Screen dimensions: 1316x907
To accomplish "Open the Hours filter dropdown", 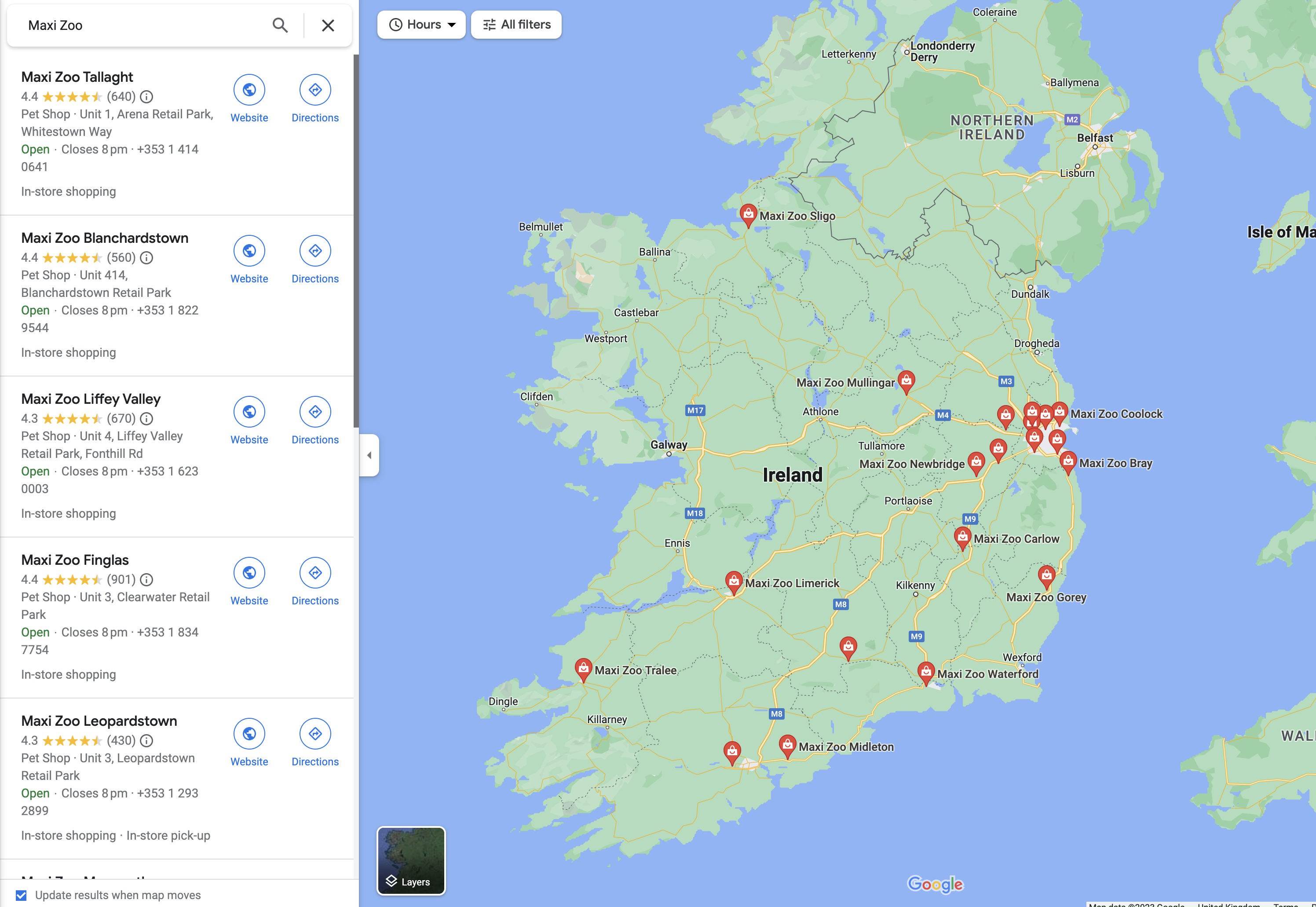I will [x=421, y=25].
